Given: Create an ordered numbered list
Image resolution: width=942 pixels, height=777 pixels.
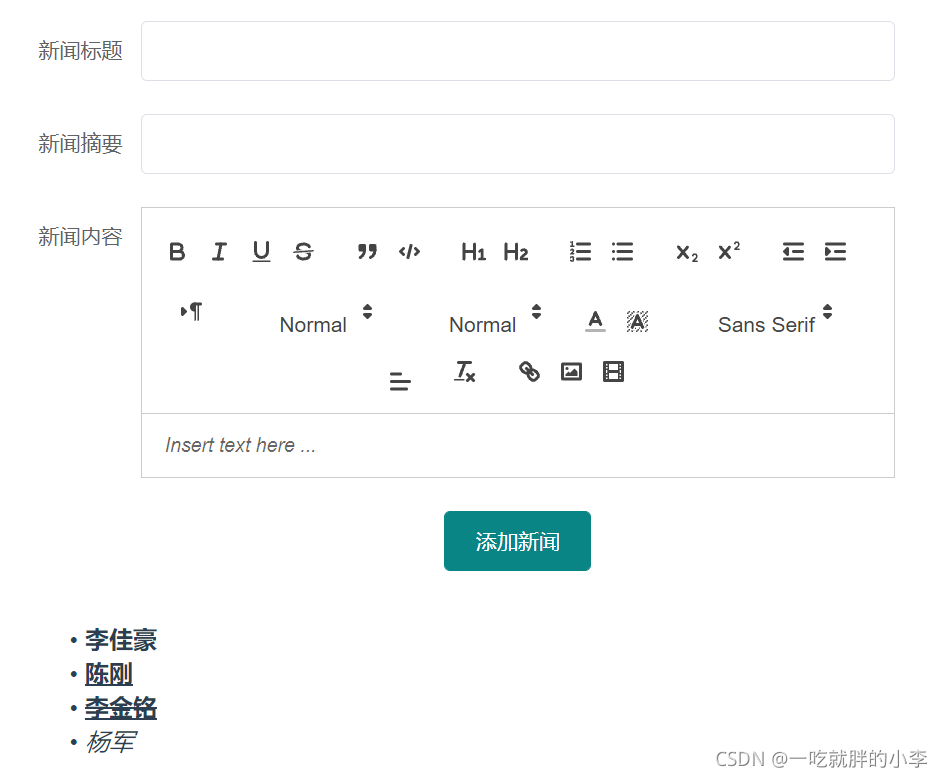Looking at the screenshot, I should pos(580,252).
